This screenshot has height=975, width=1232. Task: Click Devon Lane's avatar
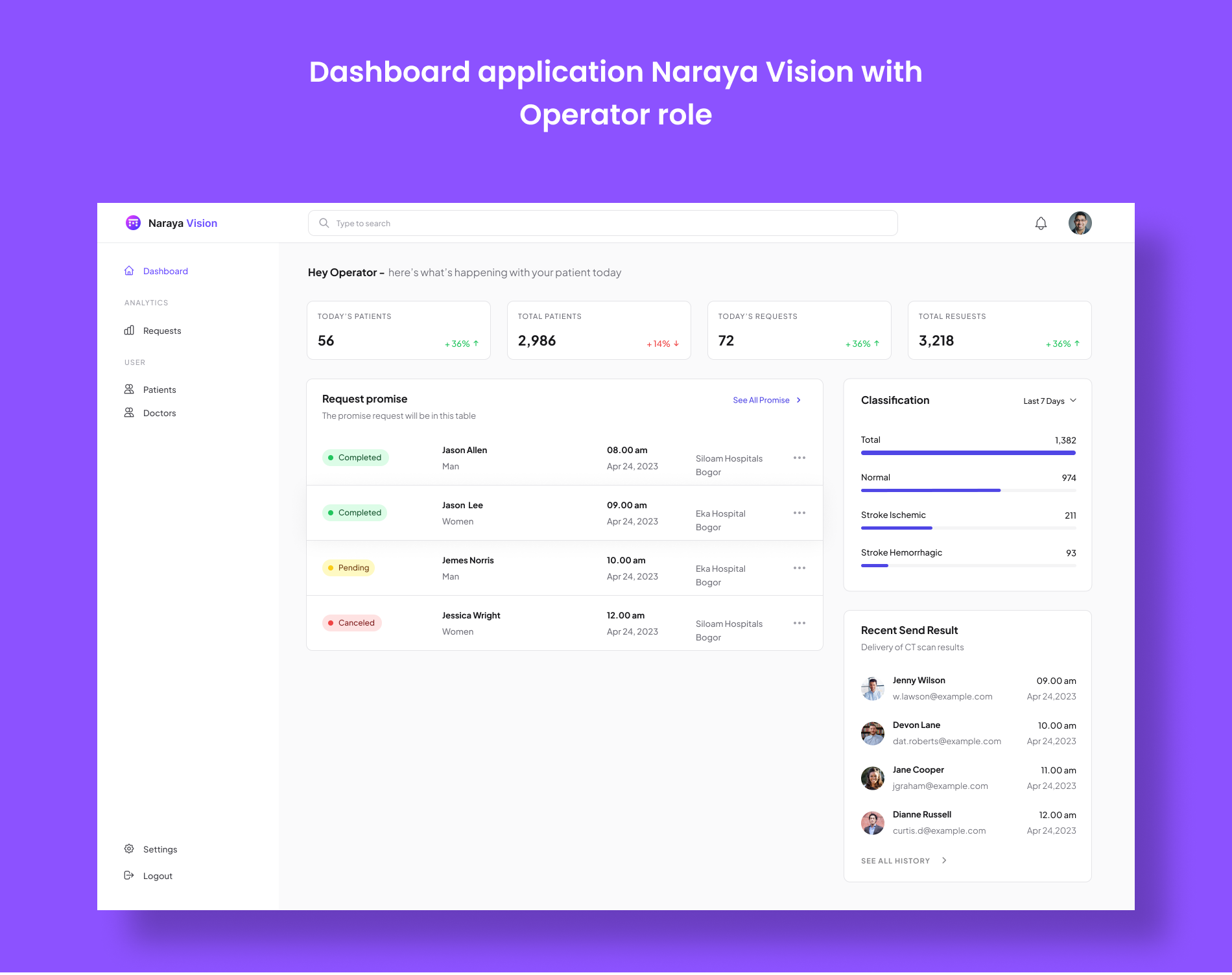(x=873, y=733)
